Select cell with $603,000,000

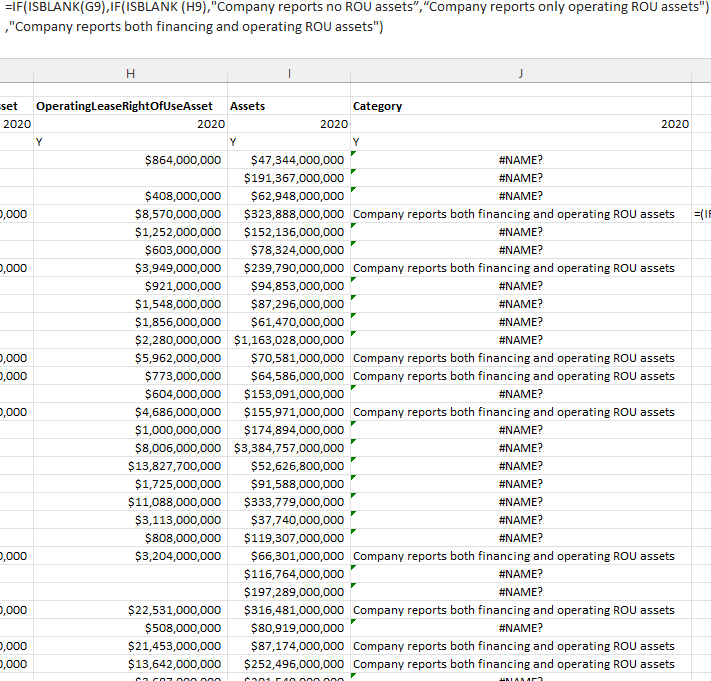coord(131,250)
